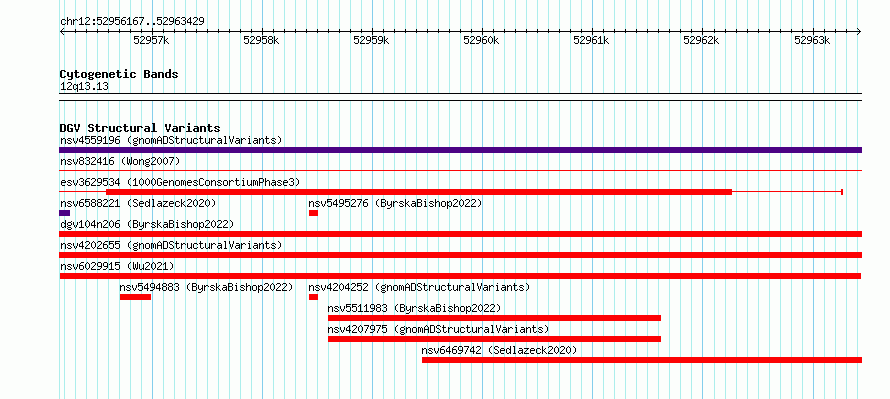The height and width of the screenshot is (399, 890).
Task: Click the nsv4559196 gnomADStructuralVariants label
Action: 171,140
